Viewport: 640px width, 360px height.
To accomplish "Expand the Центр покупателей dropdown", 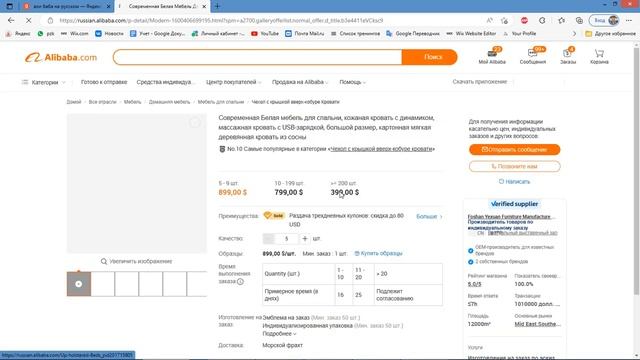I will 233,82.
